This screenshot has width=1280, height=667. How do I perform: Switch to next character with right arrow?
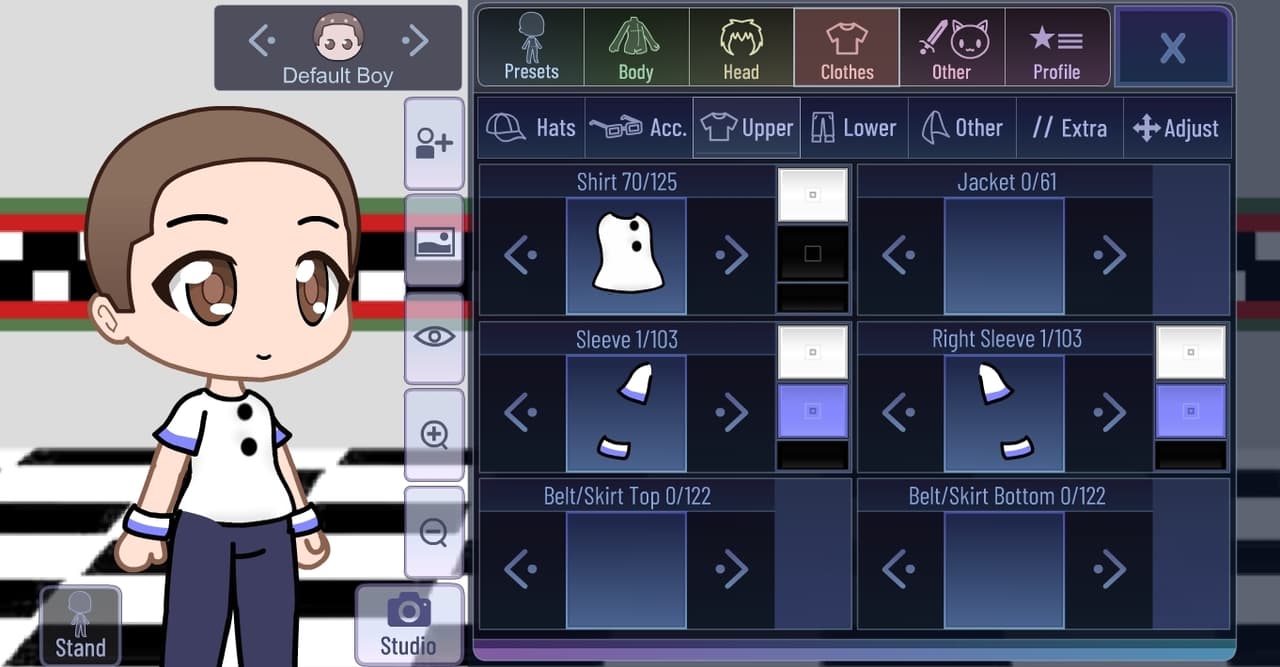coord(414,40)
